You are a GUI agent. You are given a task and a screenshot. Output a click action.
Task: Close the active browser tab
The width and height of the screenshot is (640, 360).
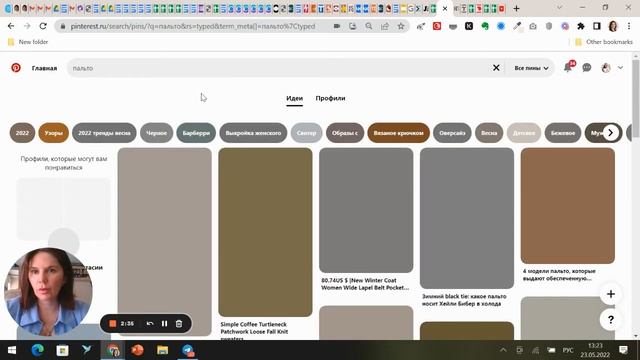[x=445, y=8]
